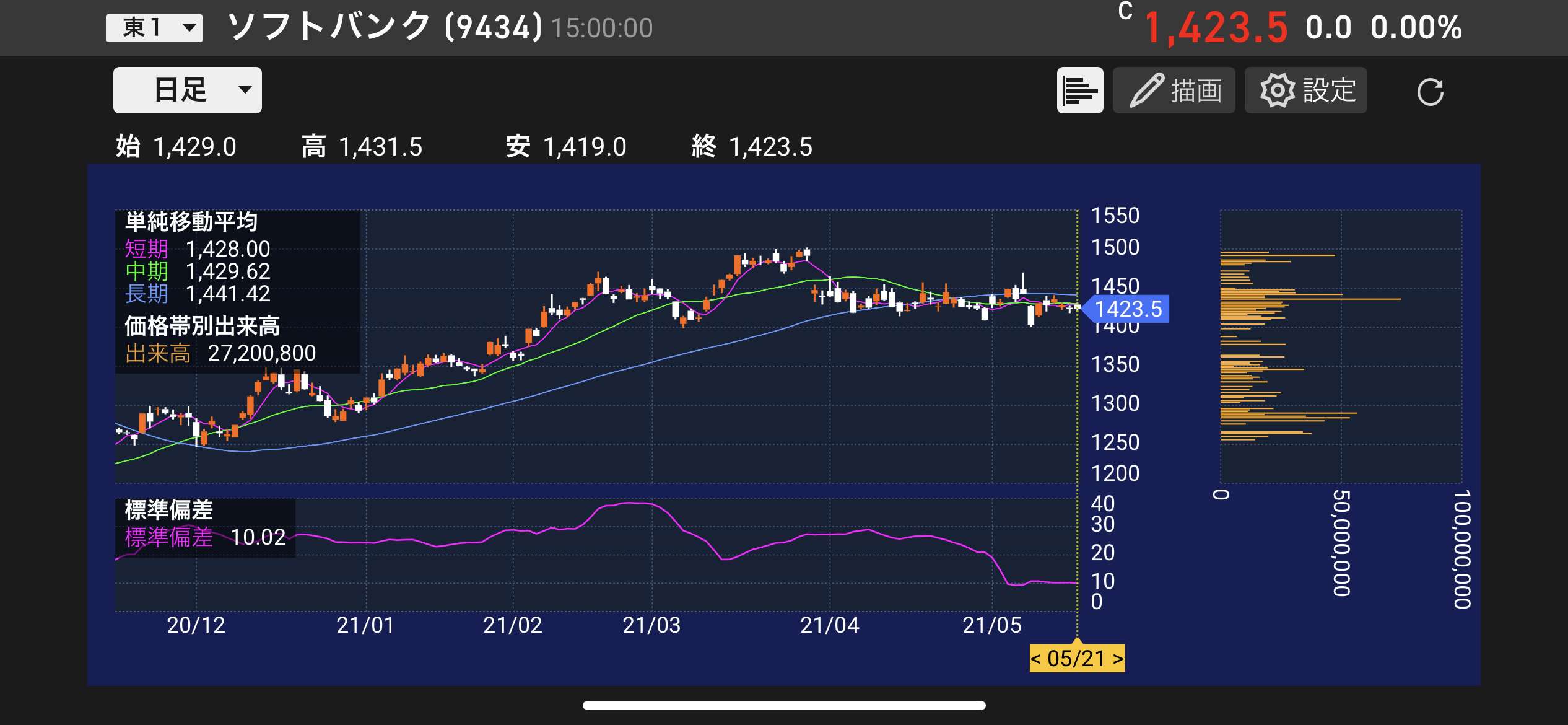Click the red 1,423.5 last price

(1216, 29)
